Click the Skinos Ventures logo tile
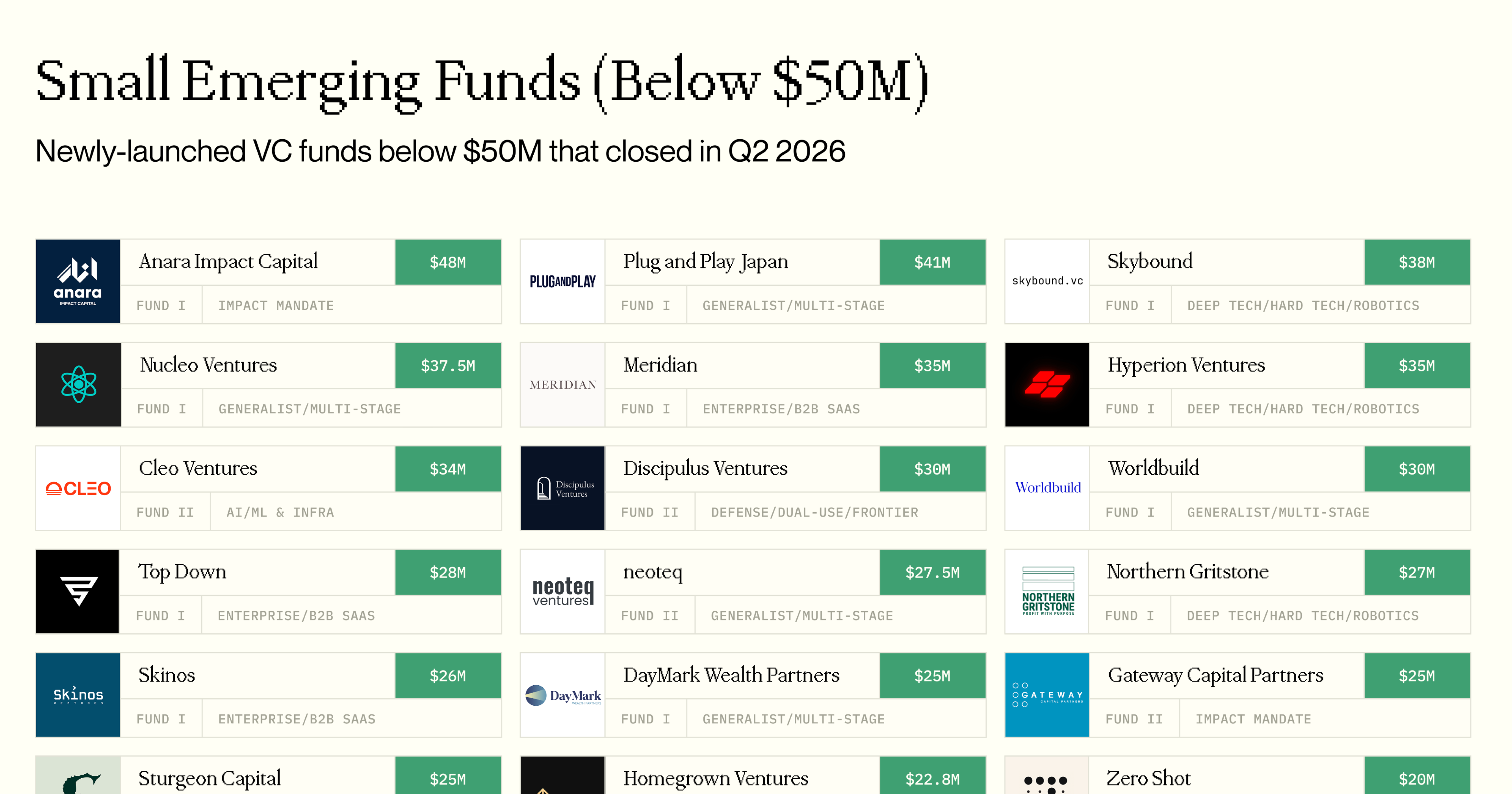 pyautogui.click(x=78, y=695)
